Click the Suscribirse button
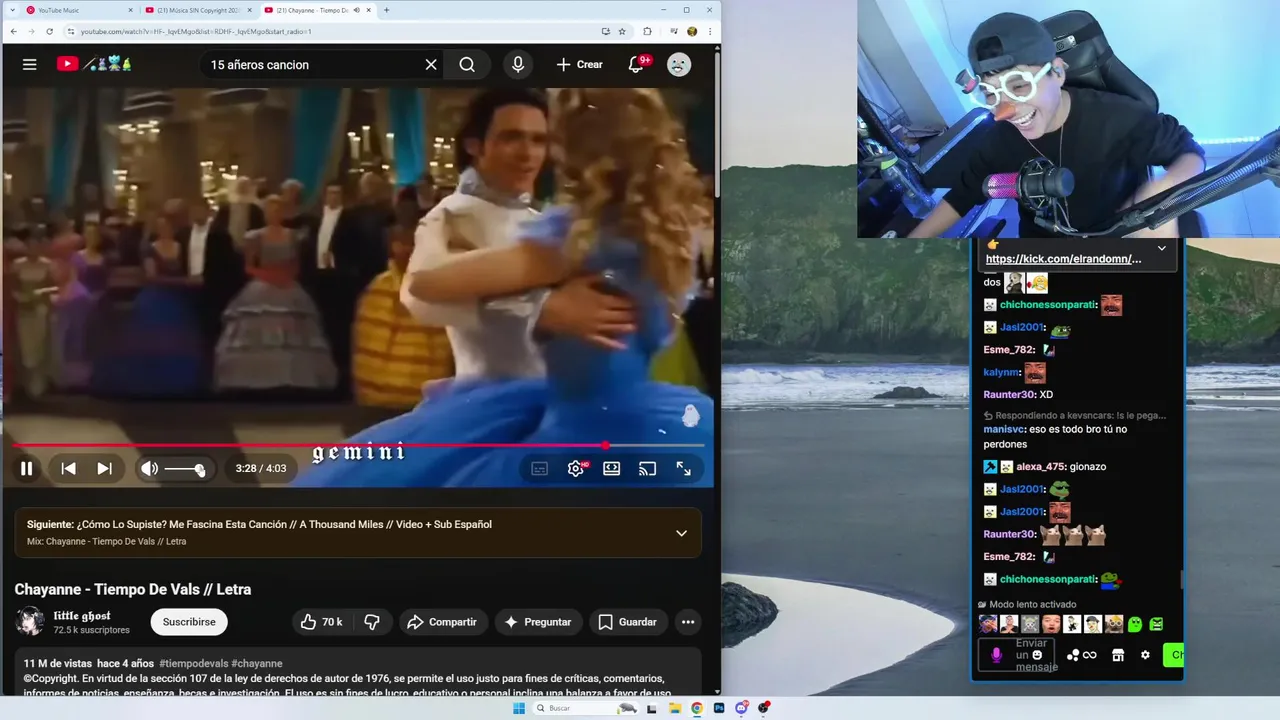Viewport: 1280px width, 720px height. [189, 622]
